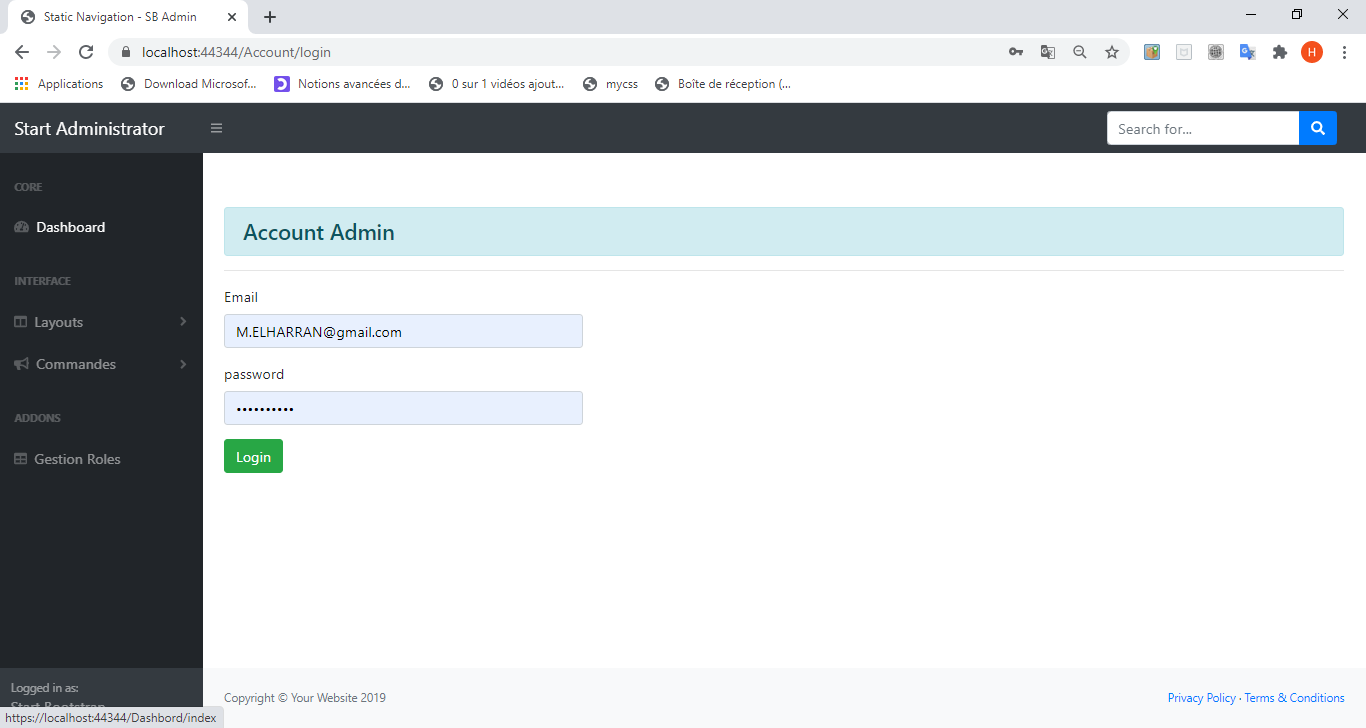Click the blue search magnifier button
The height and width of the screenshot is (728, 1366).
pyautogui.click(x=1318, y=128)
